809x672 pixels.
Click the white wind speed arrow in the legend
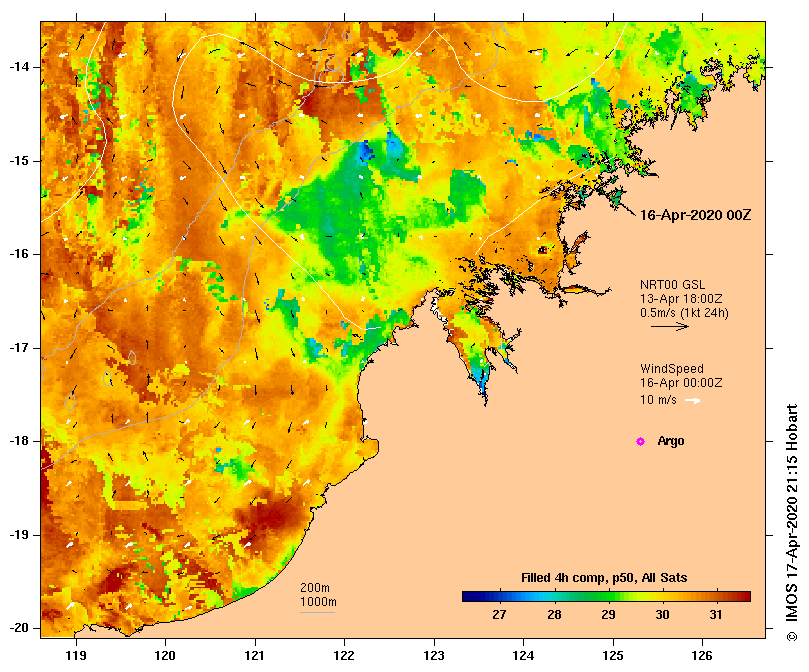(x=692, y=401)
